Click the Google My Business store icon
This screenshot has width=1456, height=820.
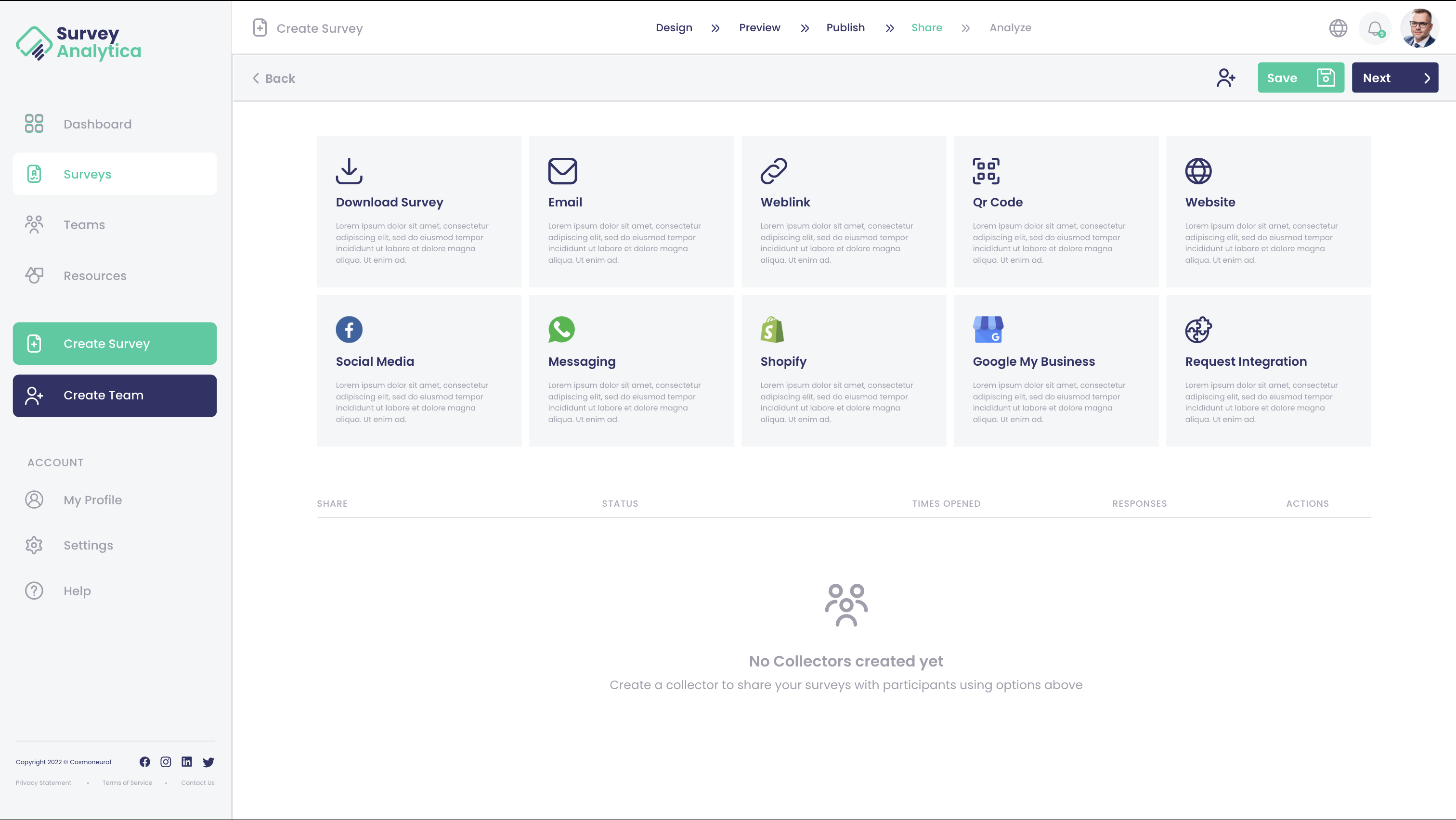(x=988, y=329)
